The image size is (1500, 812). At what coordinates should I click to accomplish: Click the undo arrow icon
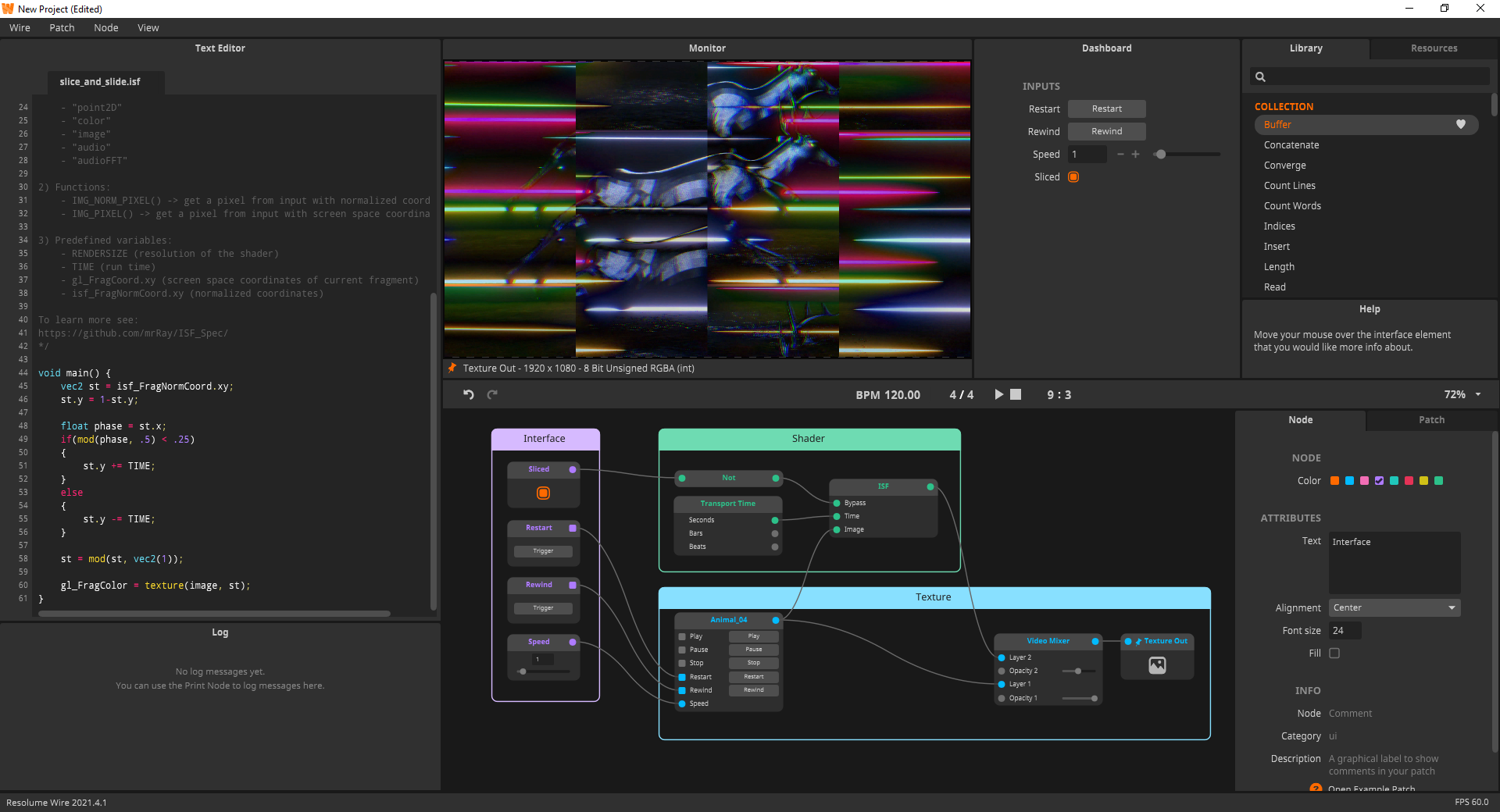coord(469,394)
